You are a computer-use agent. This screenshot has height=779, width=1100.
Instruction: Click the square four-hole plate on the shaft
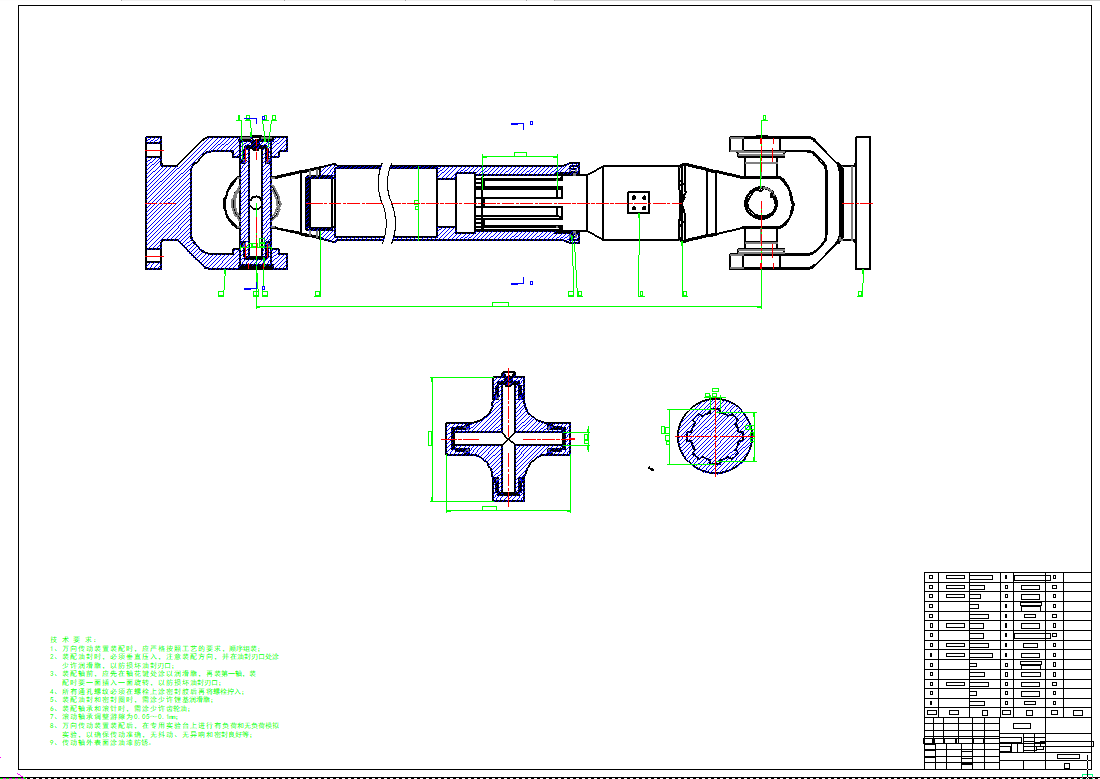pos(639,203)
